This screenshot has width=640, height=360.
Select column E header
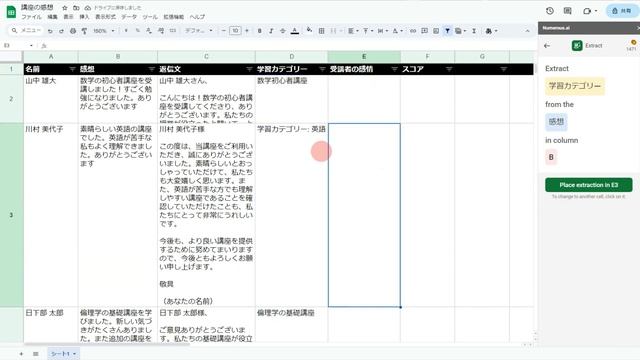pyautogui.click(x=364, y=57)
